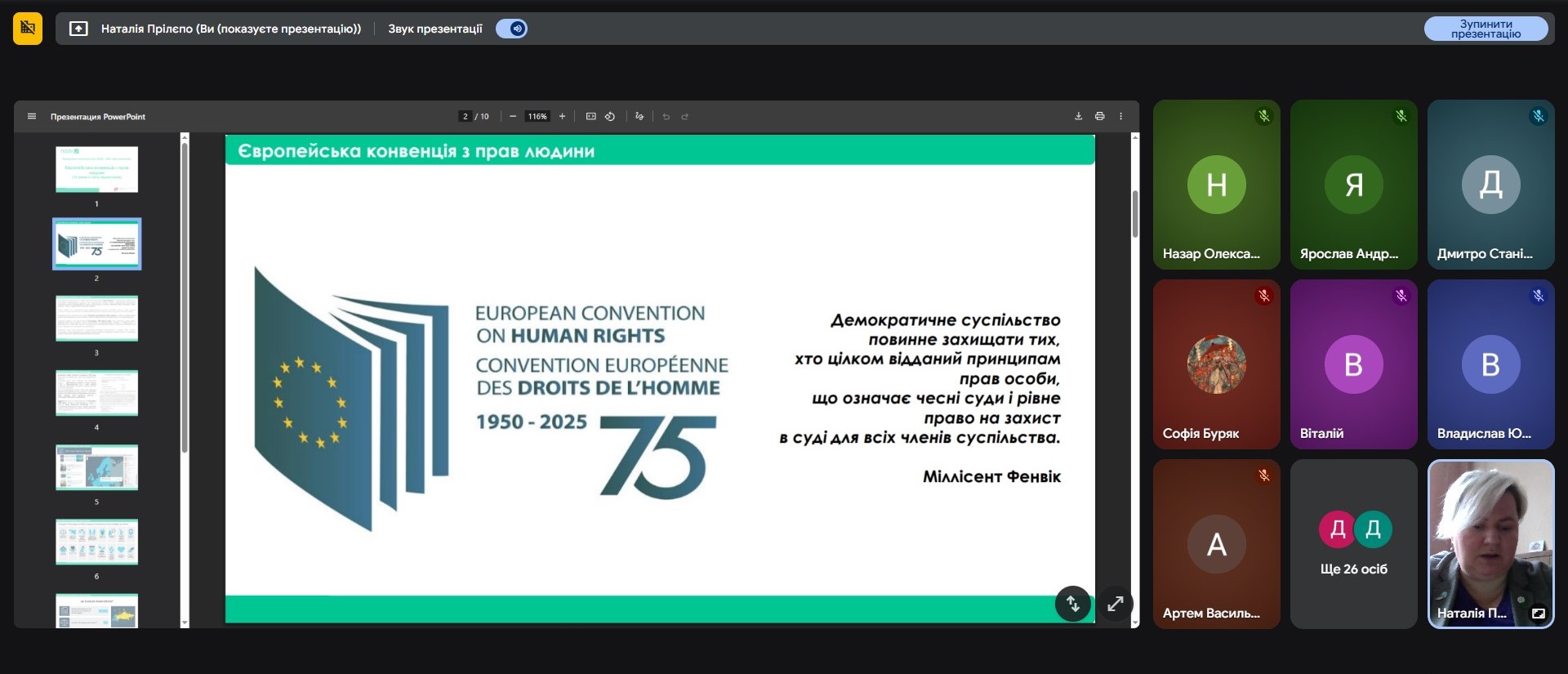This screenshot has height=674, width=1568.
Task: Rotate the document counterclockwise
Action: (x=610, y=117)
